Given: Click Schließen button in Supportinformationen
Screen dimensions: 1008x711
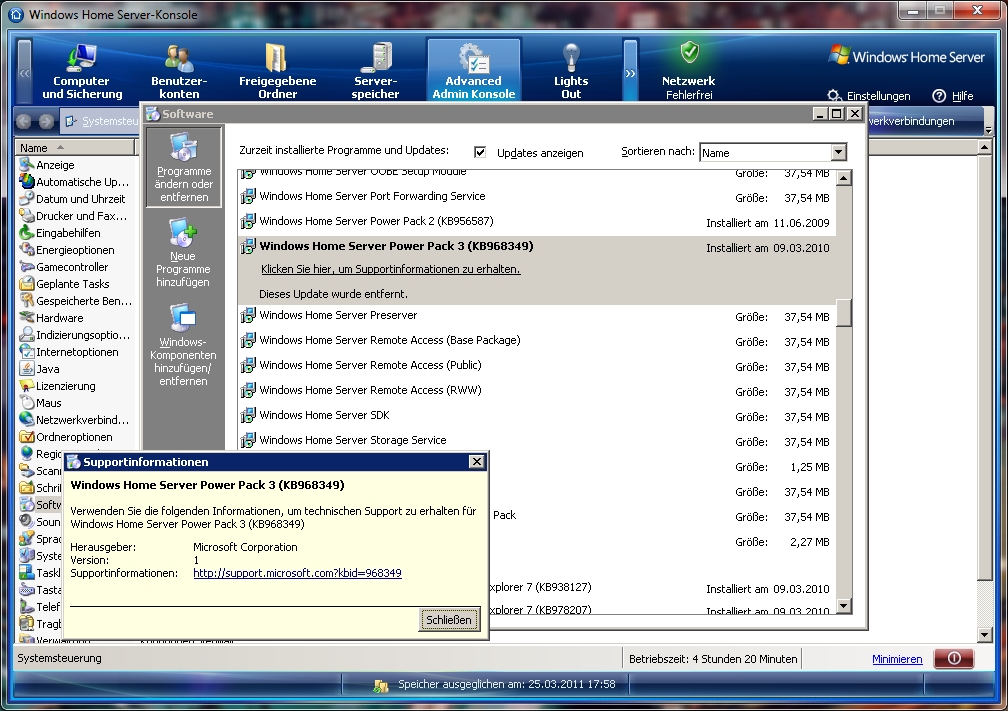Looking at the screenshot, I should point(449,620).
